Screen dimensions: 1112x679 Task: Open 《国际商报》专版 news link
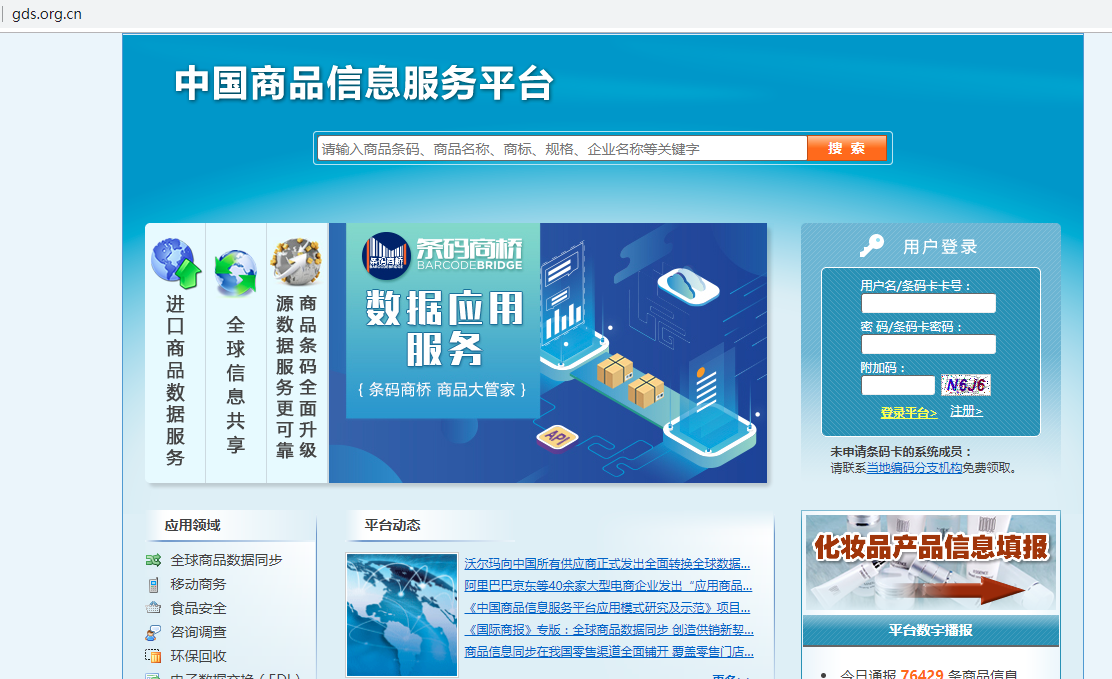[x=608, y=630]
